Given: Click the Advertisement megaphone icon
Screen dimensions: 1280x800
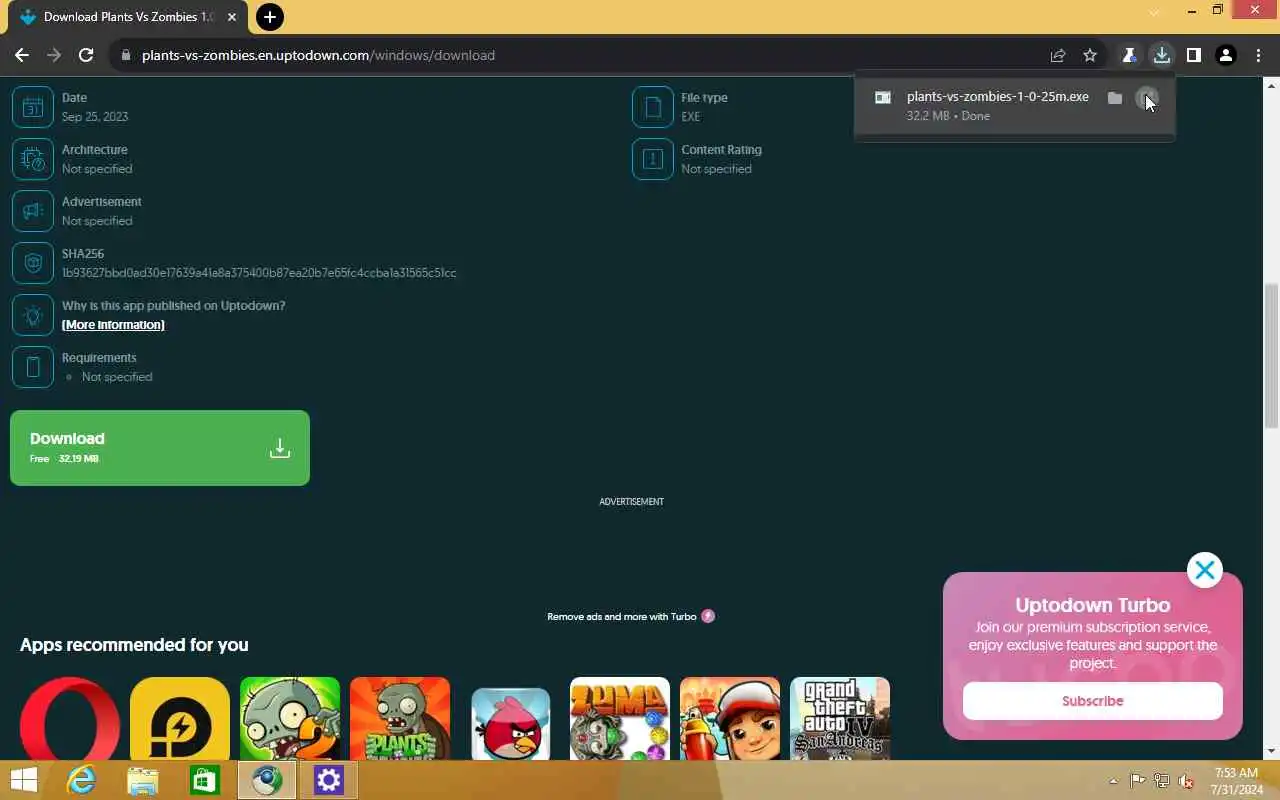Looking at the screenshot, I should click(32, 211).
